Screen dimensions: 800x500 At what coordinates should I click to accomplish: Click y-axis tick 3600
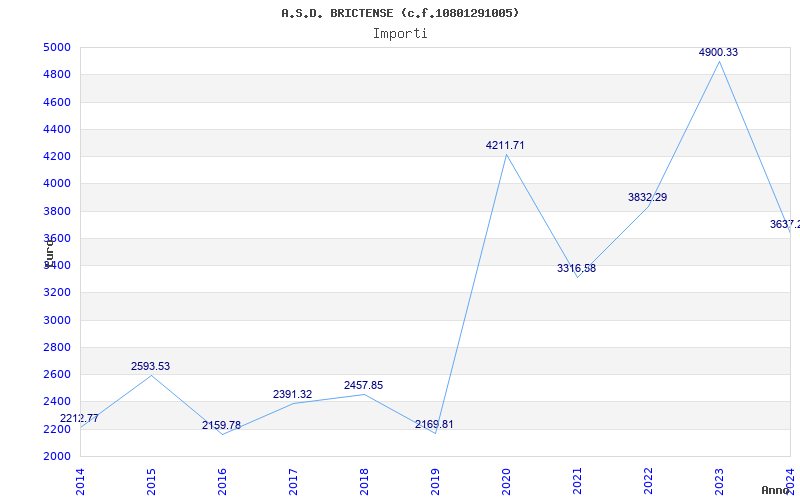pyautogui.click(x=56, y=238)
